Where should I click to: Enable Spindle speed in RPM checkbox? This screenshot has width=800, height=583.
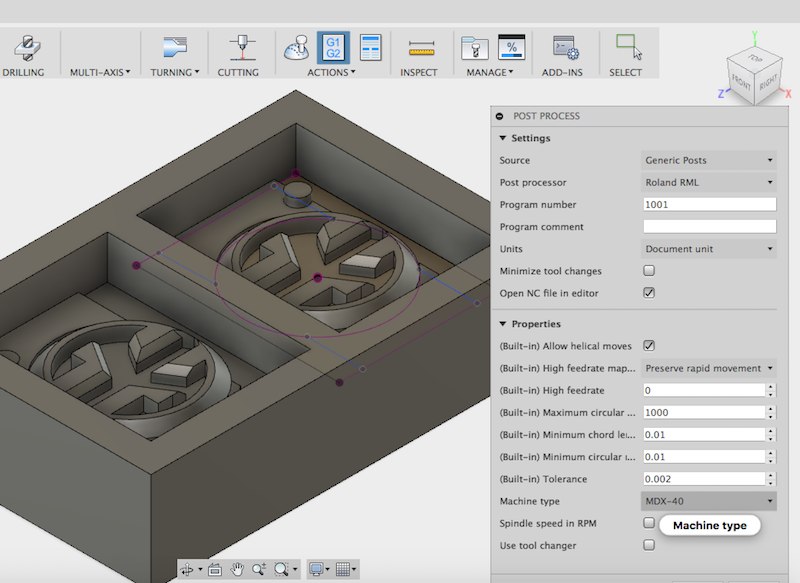pyautogui.click(x=649, y=523)
